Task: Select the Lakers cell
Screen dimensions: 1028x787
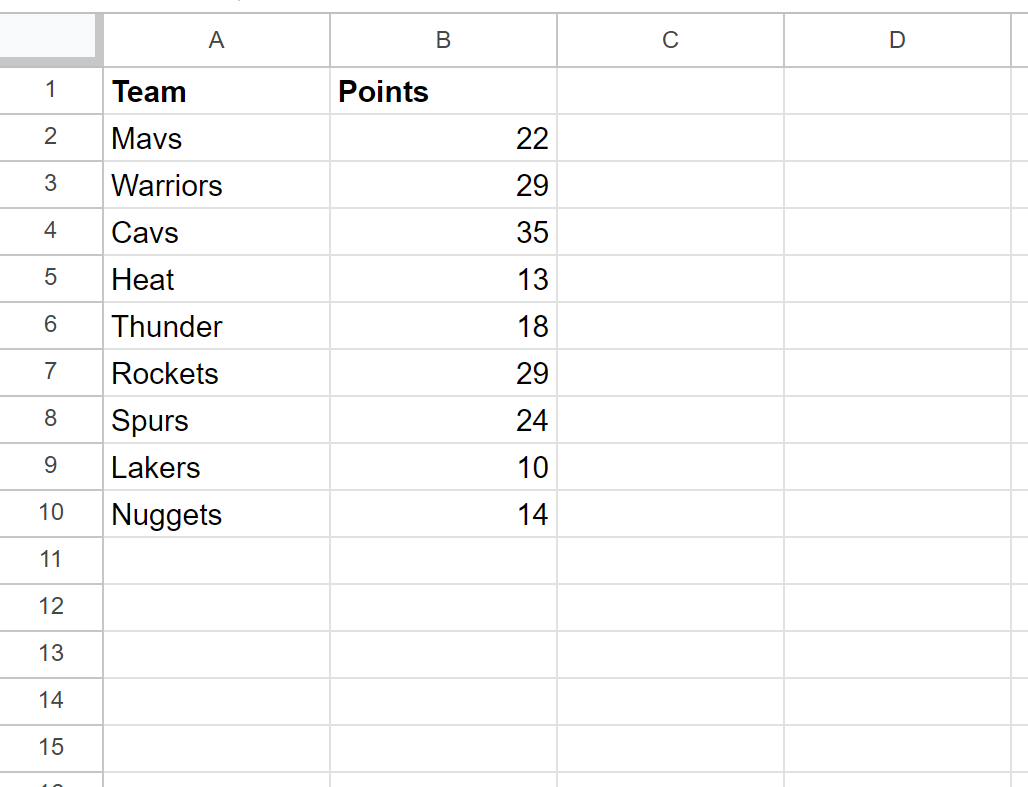Action: (x=216, y=467)
